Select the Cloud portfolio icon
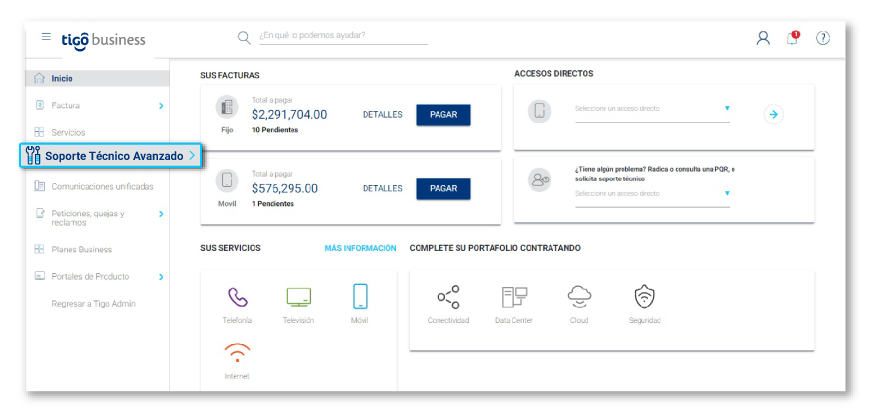Screen dimensions: 869x411 (579, 297)
